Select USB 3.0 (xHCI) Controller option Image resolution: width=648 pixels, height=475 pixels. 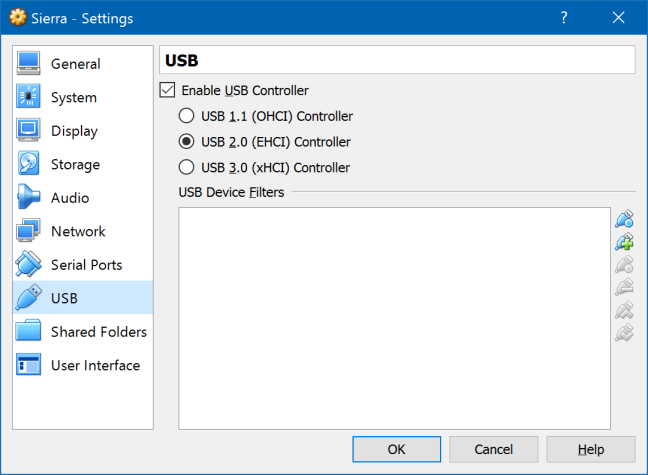[186, 167]
